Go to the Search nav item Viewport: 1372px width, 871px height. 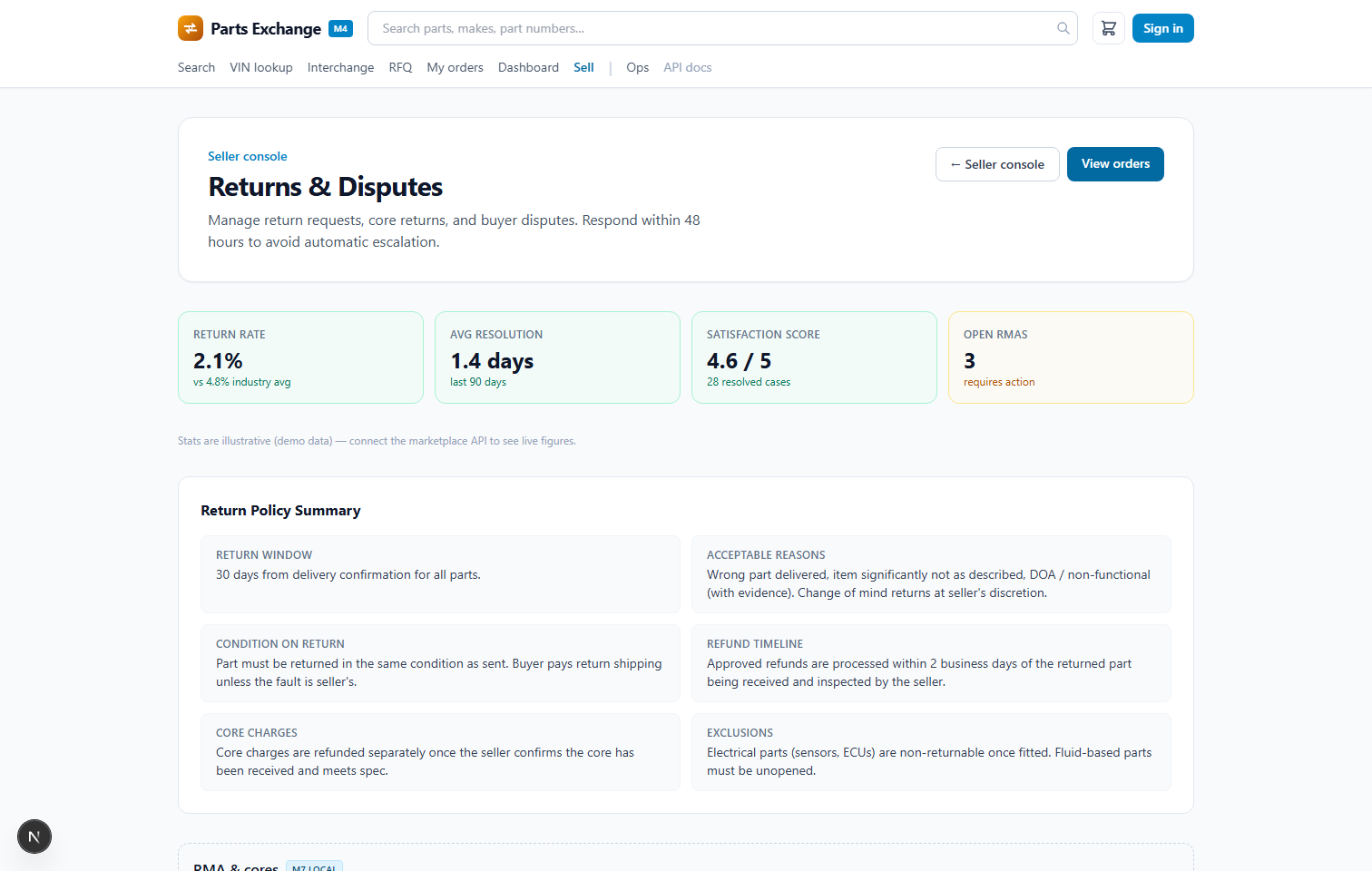click(x=196, y=67)
